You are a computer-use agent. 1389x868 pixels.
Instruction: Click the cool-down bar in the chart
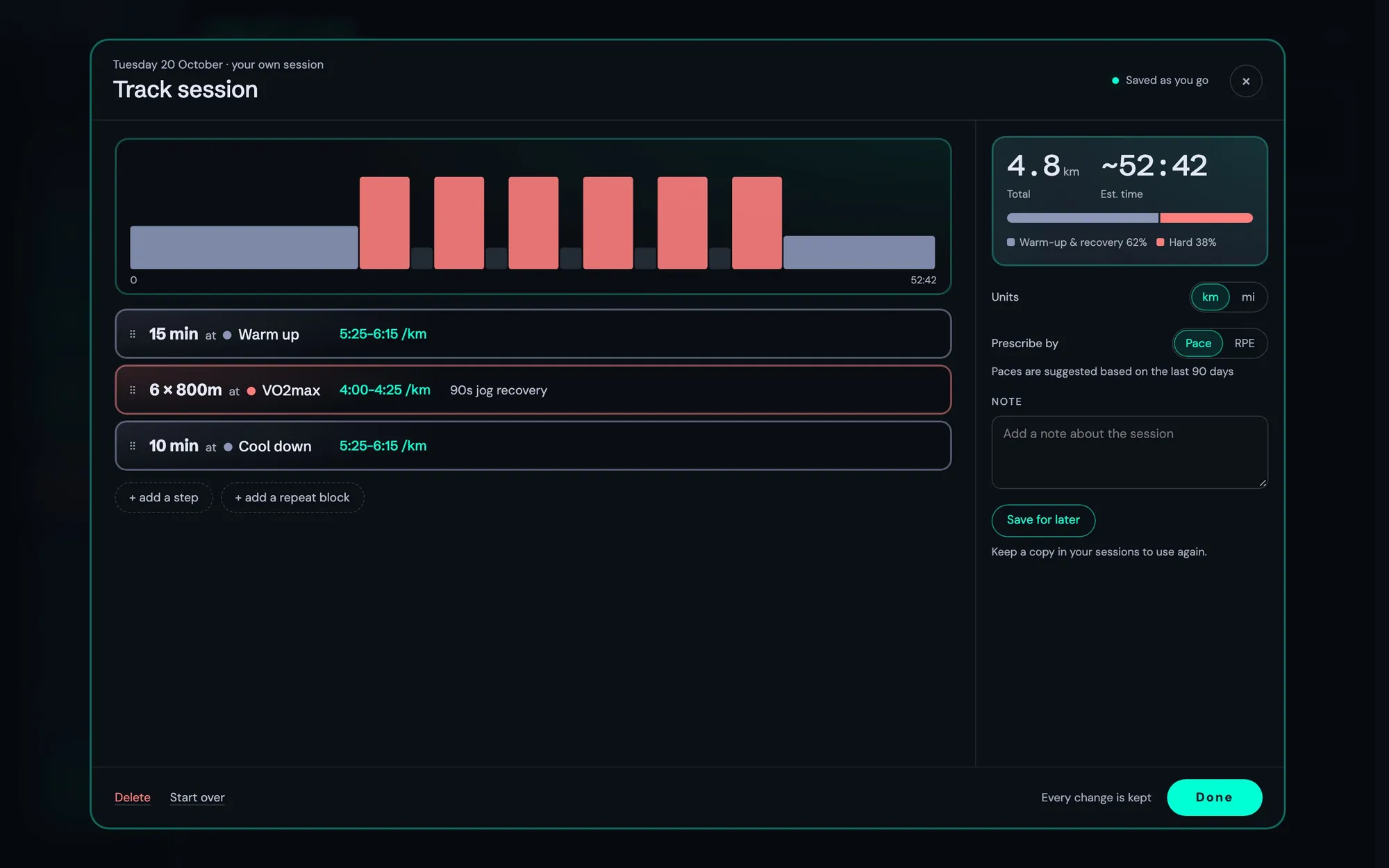[859, 252]
